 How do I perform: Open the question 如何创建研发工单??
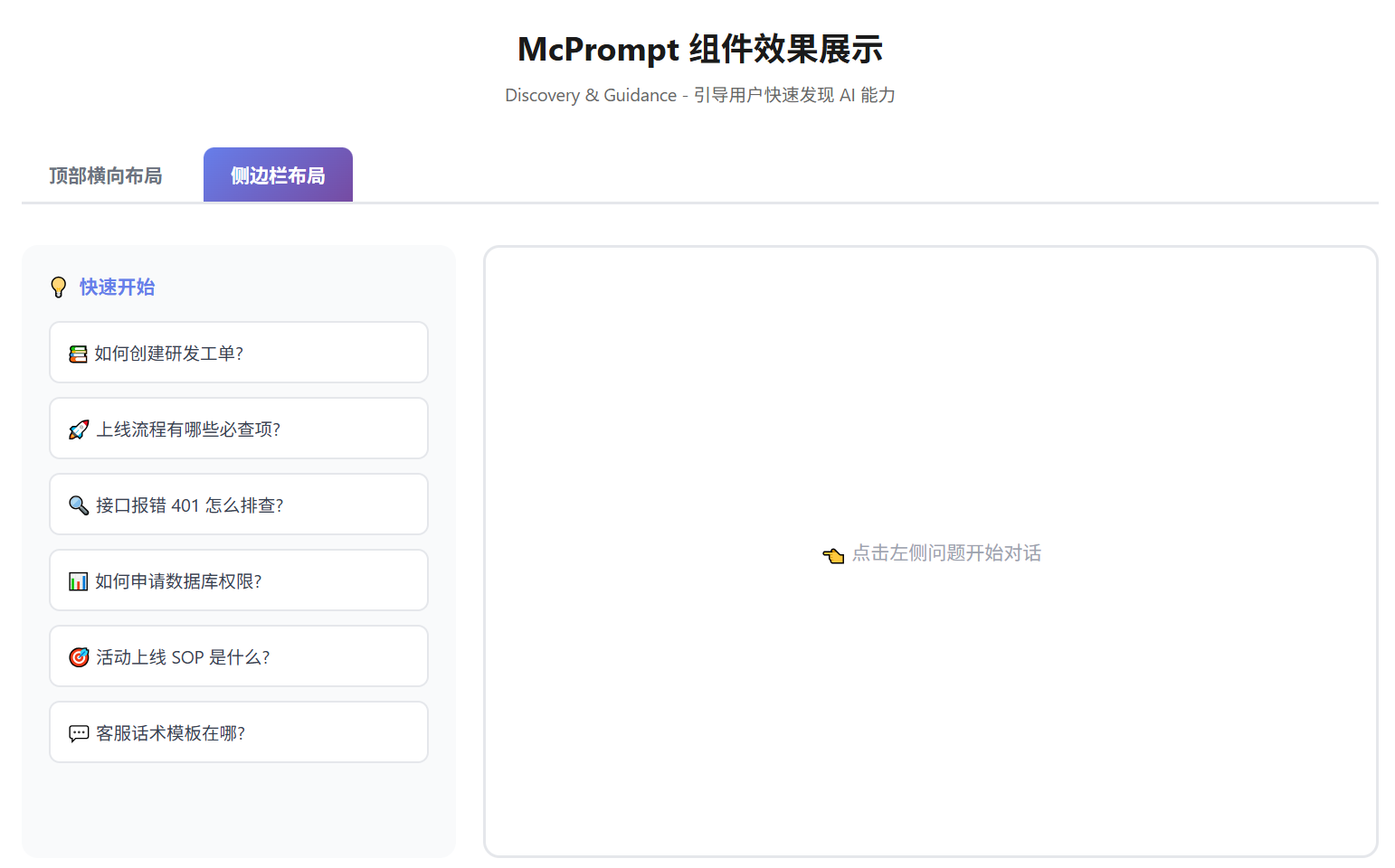pos(238,353)
